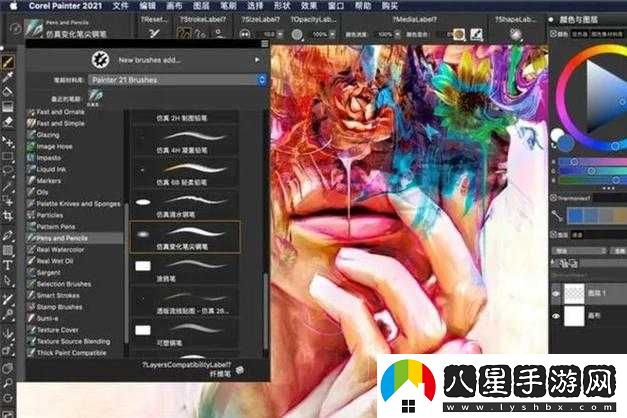
Task: Open the 帮助 menu
Action: coord(363,6)
